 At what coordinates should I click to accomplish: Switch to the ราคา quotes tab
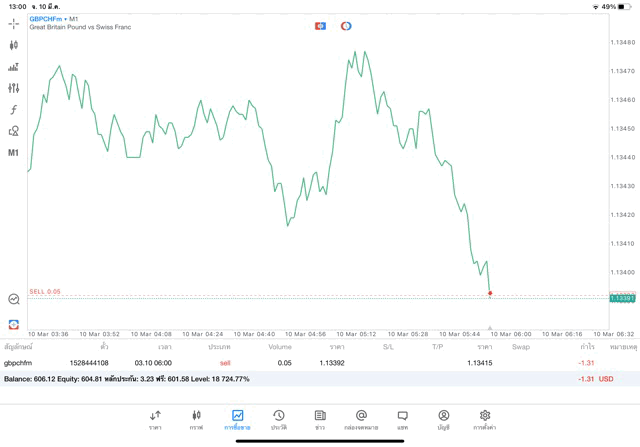click(155, 419)
